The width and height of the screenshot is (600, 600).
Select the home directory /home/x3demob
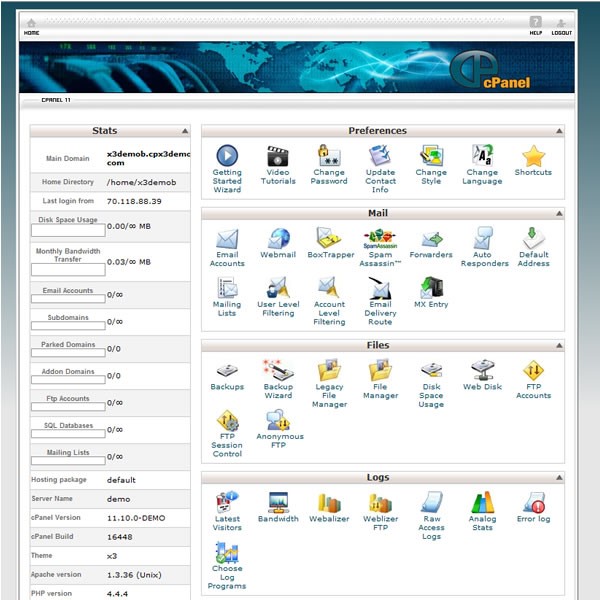[x=141, y=182]
